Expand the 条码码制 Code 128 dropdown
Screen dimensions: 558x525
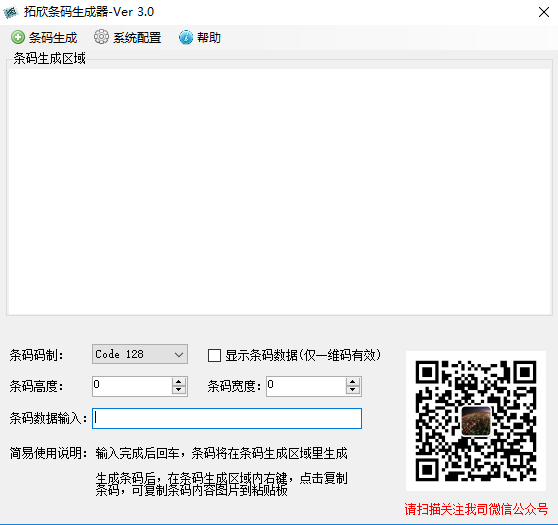(179, 355)
